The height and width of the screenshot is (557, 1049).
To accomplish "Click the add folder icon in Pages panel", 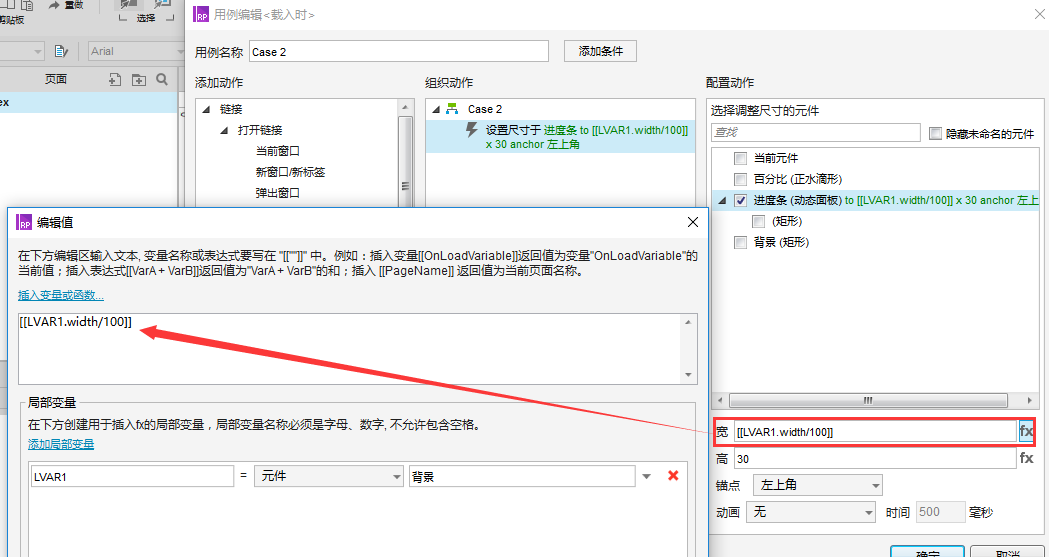I will 139,79.
